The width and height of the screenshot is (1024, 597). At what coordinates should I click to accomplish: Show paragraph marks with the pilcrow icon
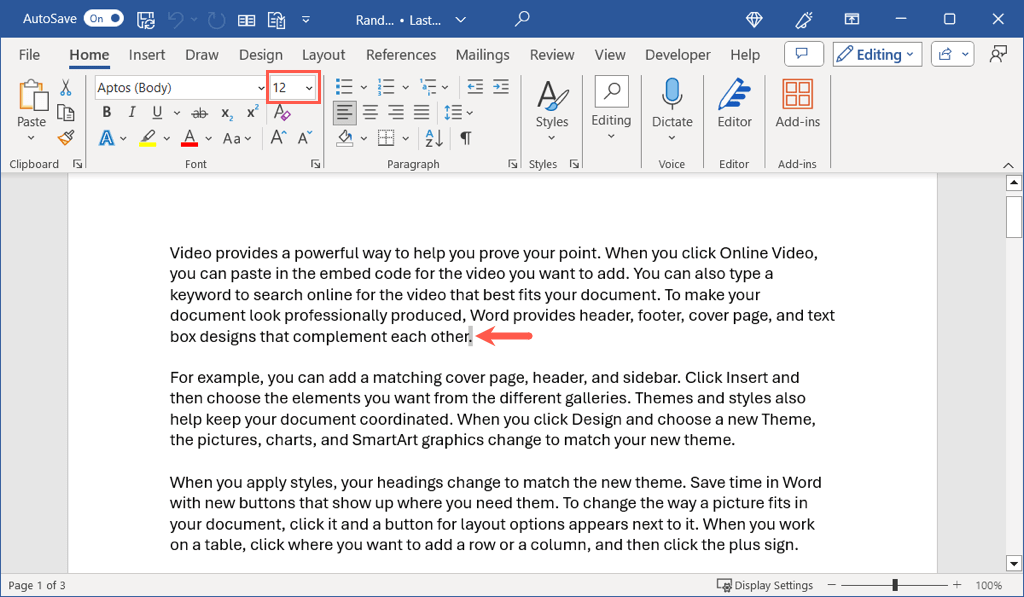pos(465,138)
